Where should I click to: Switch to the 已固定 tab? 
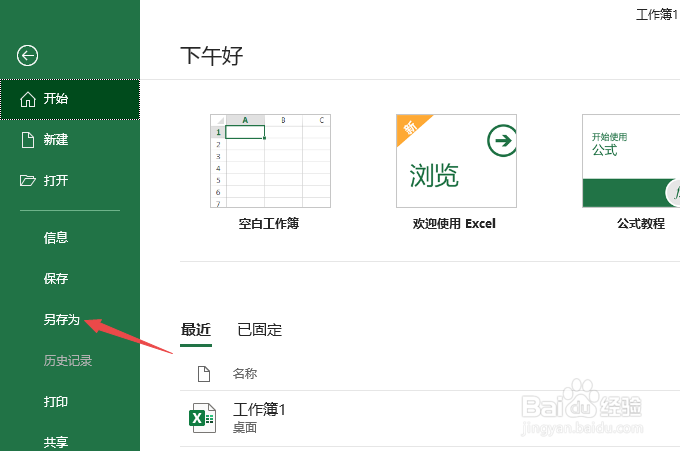pos(260,330)
